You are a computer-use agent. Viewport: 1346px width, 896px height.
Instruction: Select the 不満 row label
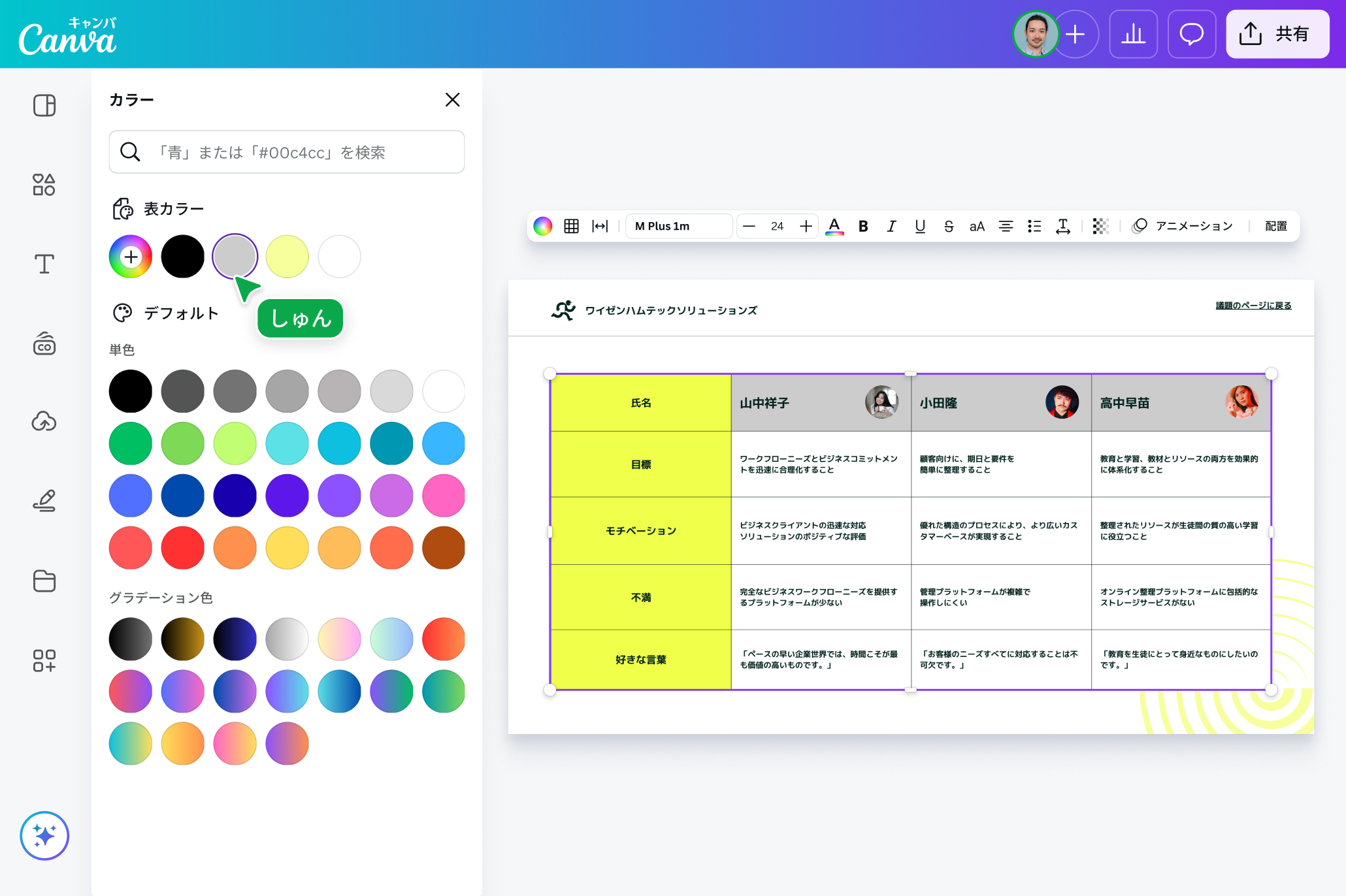pyautogui.click(x=641, y=597)
